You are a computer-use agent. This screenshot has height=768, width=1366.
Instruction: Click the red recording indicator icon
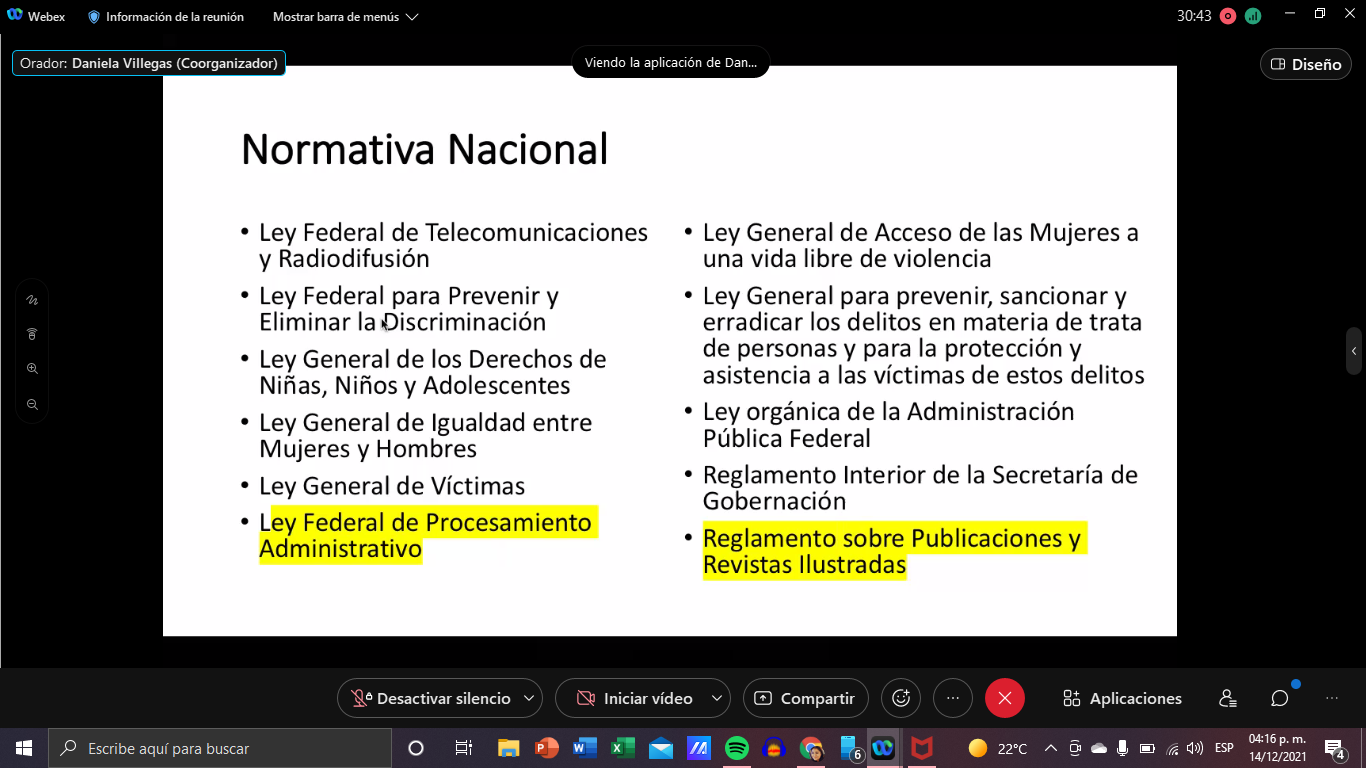pos(1228,16)
